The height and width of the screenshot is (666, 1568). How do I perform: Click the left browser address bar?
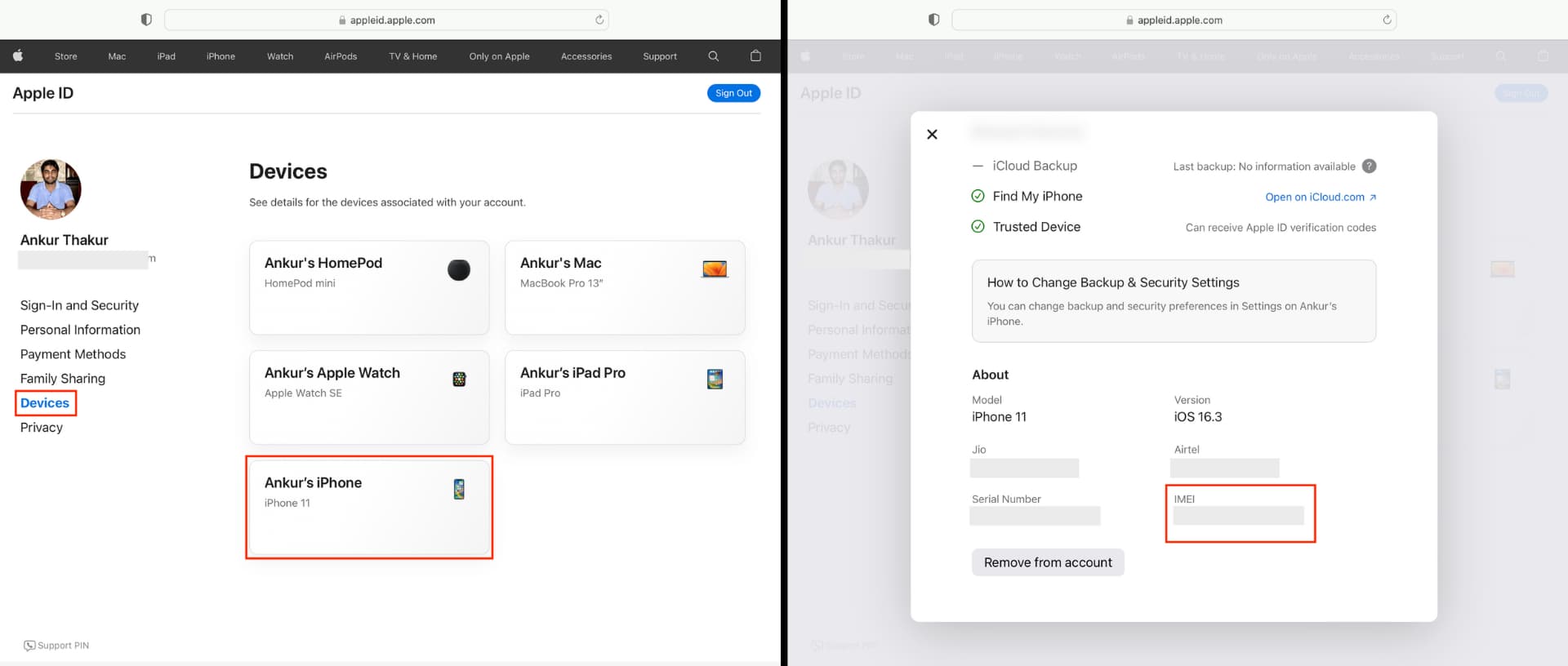(386, 20)
